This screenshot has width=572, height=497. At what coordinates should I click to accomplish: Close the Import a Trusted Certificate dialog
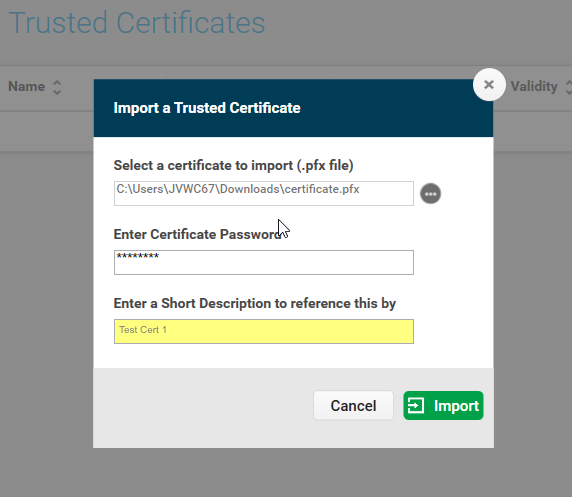coord(489,85)
